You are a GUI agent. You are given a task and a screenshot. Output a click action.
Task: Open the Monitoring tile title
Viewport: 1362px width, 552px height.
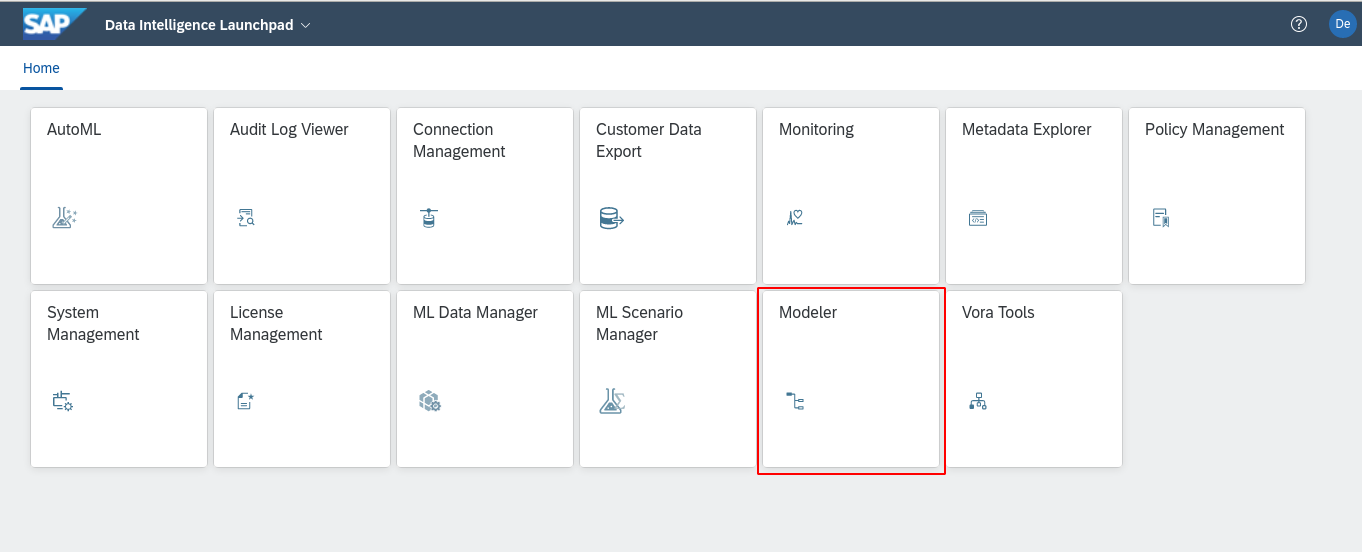point(816,129)
